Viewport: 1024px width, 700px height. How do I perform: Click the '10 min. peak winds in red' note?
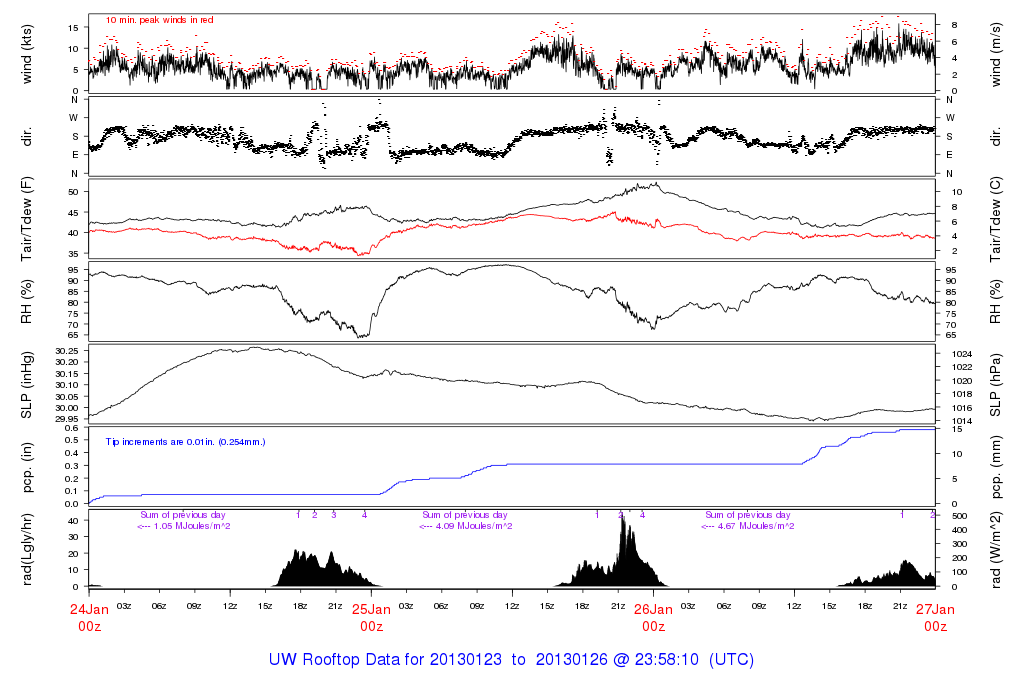[x=159, y=20]
